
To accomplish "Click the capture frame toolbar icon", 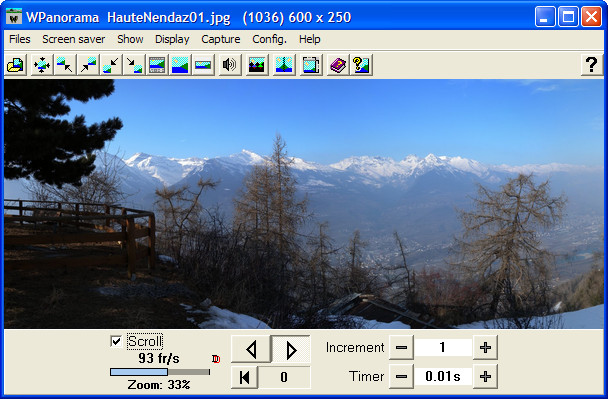I will [x=311, y=65].
